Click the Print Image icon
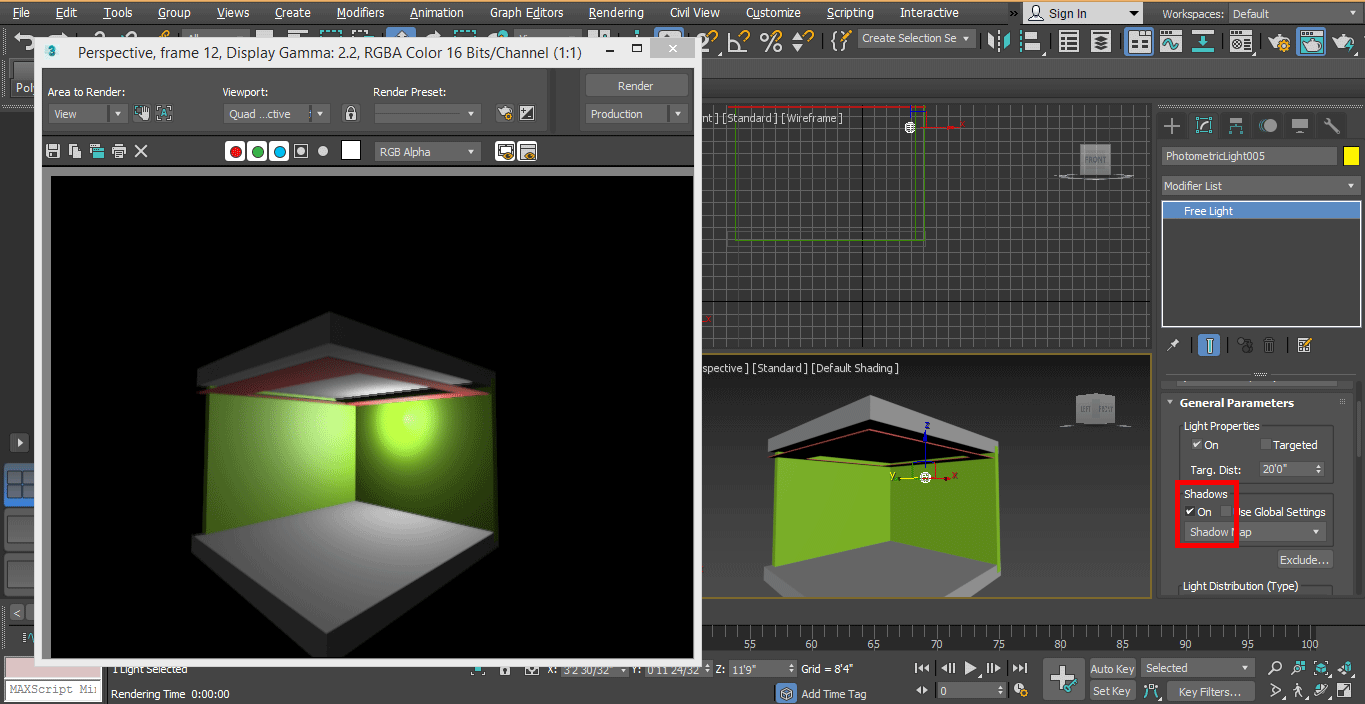Image resolution: width=1365 pixels, height=704 pixels. 119,151
